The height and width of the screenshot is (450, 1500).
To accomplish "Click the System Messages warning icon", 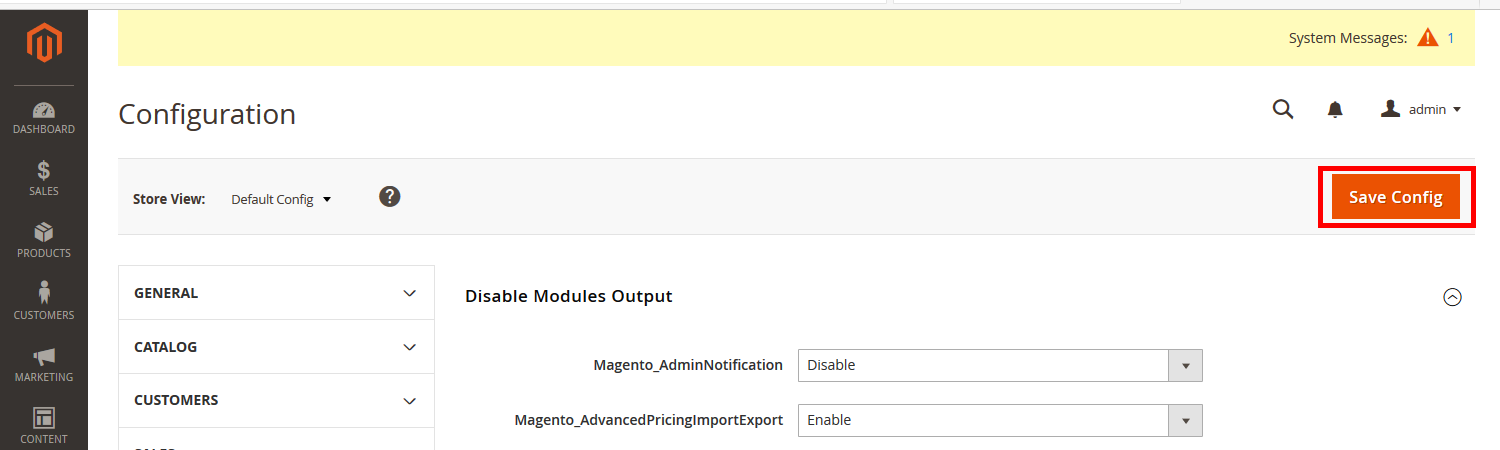I will [1427, 38].
